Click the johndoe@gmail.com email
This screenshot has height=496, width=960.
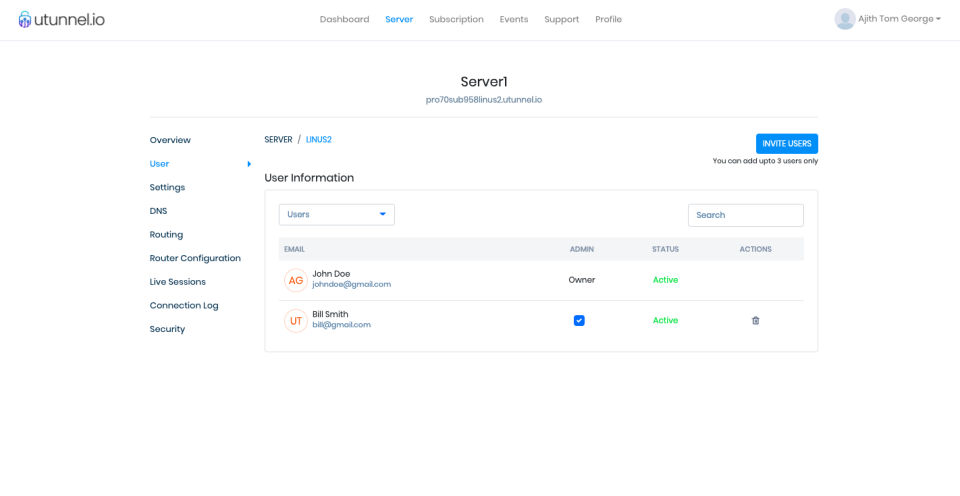(351, 285)
